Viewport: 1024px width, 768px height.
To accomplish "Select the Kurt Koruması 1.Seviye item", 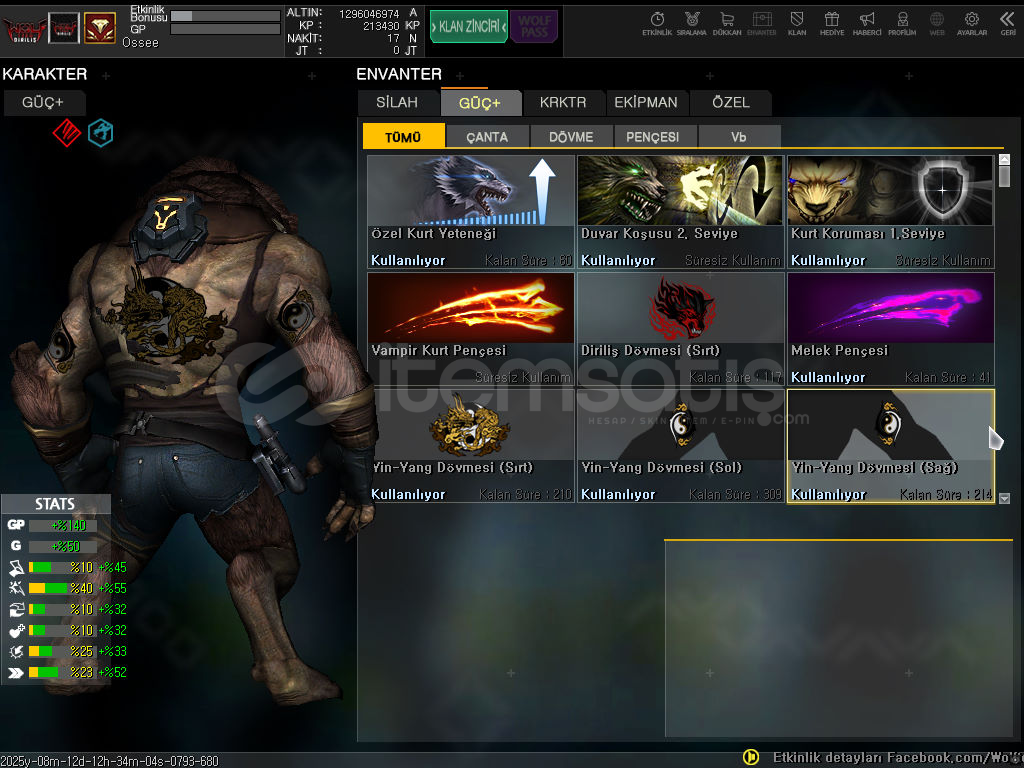I will point(891,212).
